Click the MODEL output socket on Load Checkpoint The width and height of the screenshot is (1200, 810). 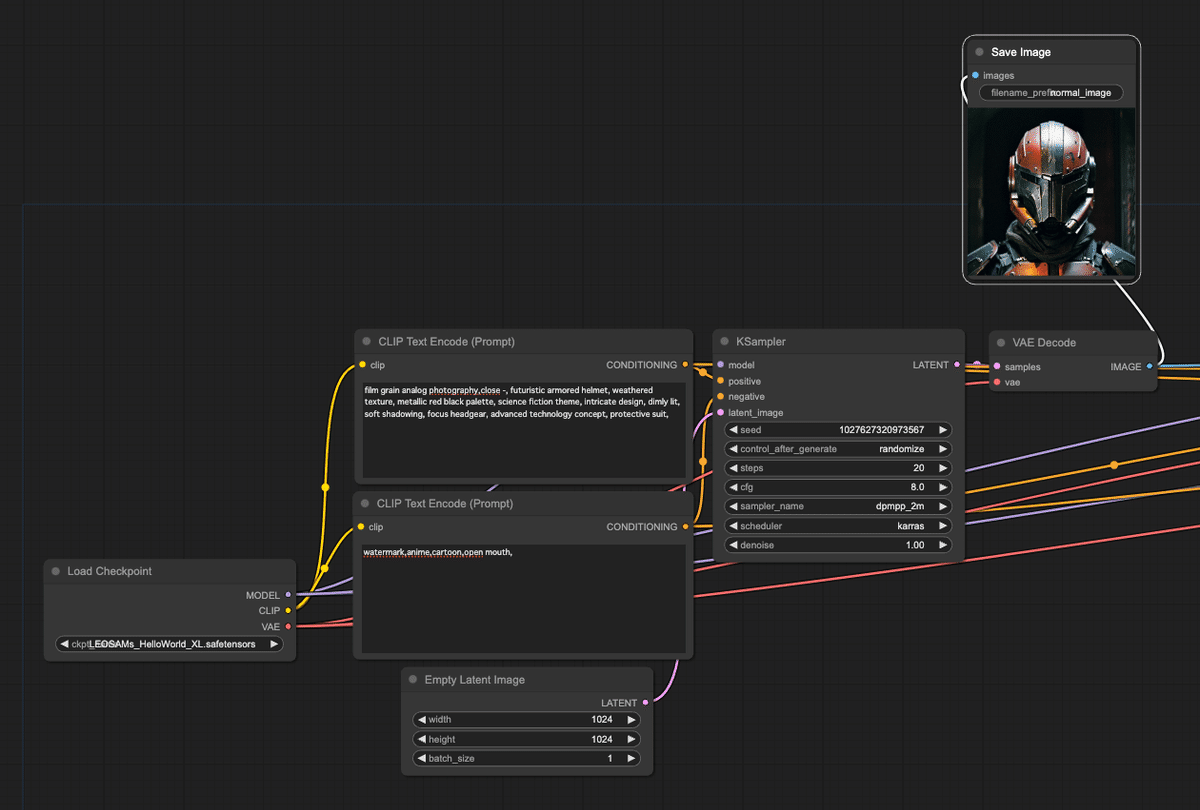click(288, 595)
